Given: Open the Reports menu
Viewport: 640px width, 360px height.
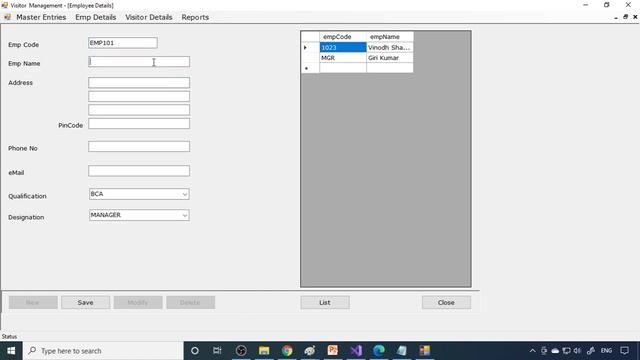Looking at the screenshot, I should pos(195,17).
